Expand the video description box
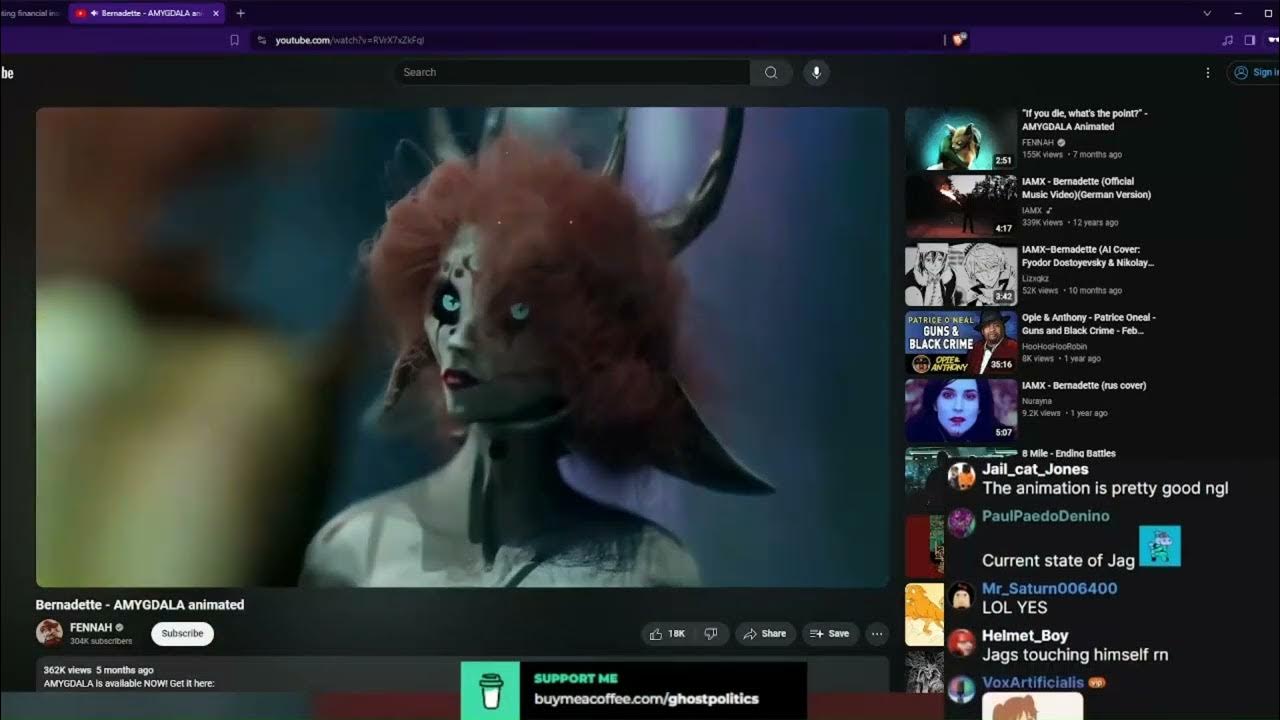1280x720 pixels. (x=462, y=676)
